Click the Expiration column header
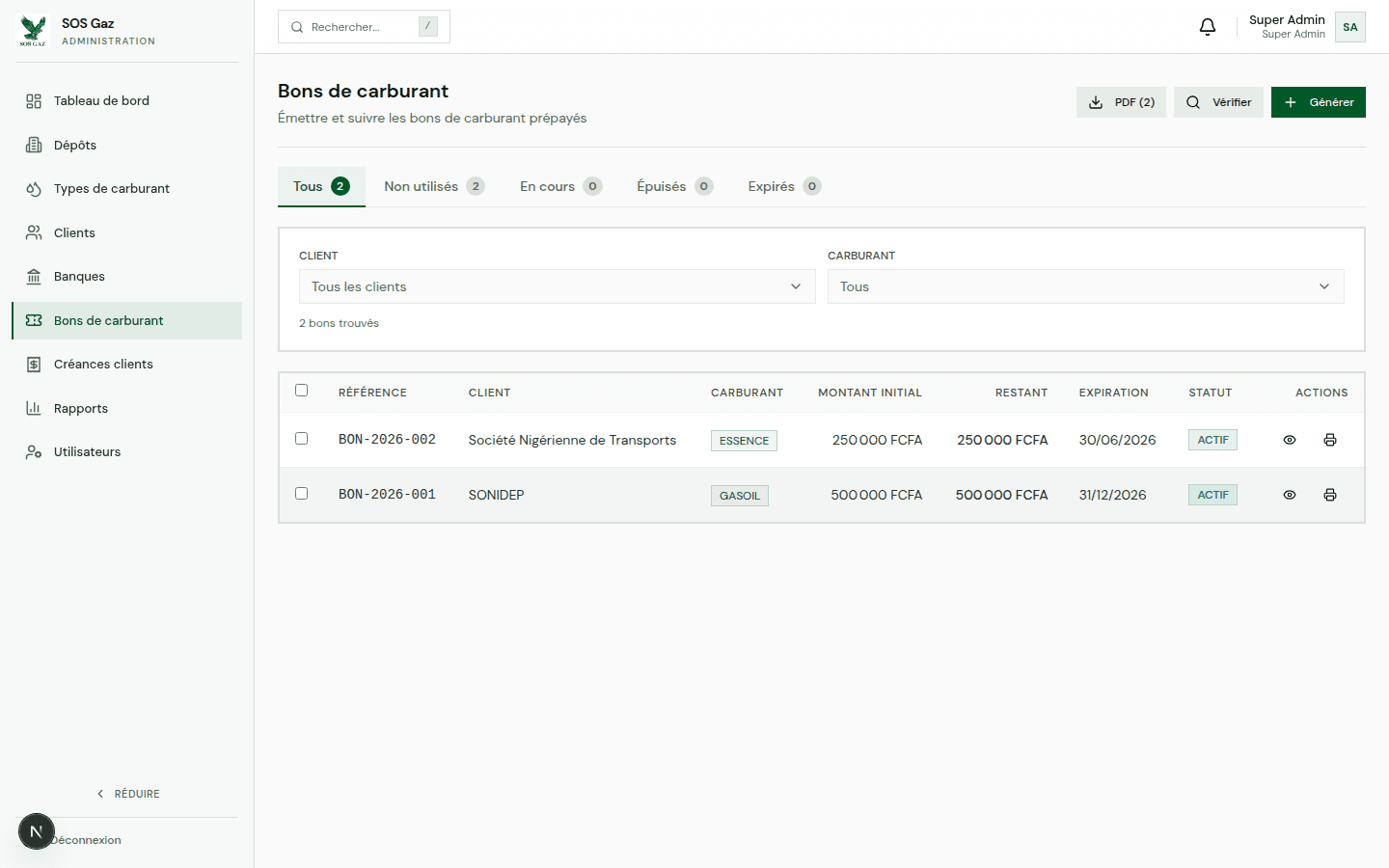 click(x=1113, y=393)
